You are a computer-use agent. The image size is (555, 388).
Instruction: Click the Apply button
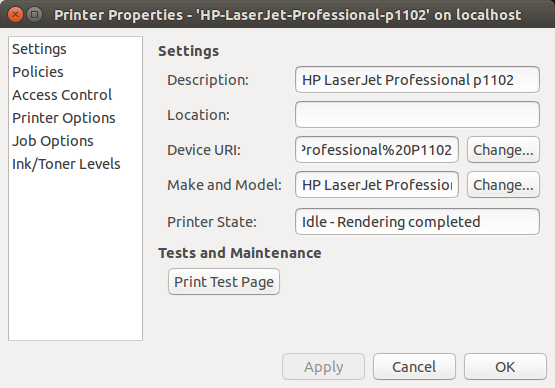point(324,367)
